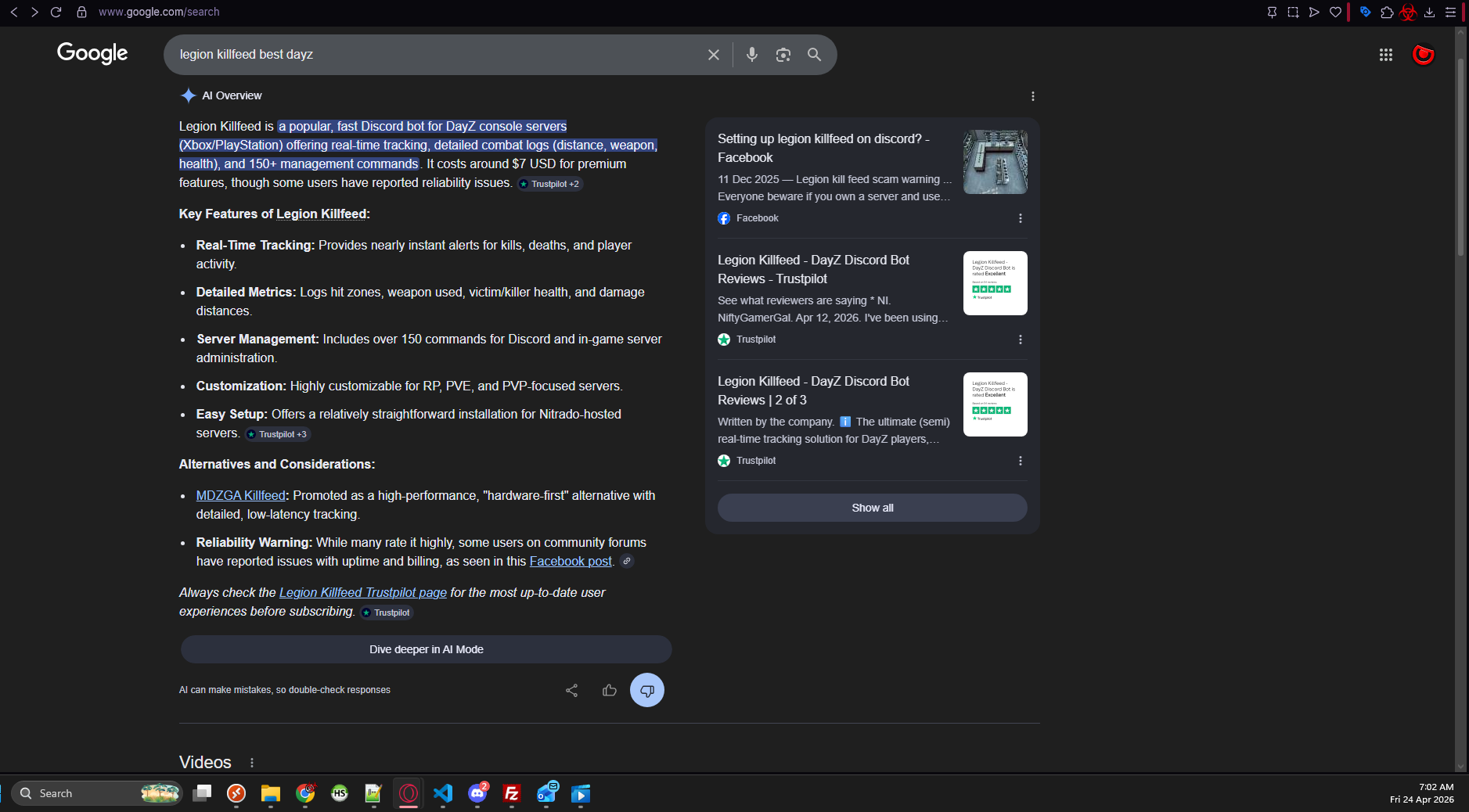
Task: Click the address bar URL
Action: [159, 12]
